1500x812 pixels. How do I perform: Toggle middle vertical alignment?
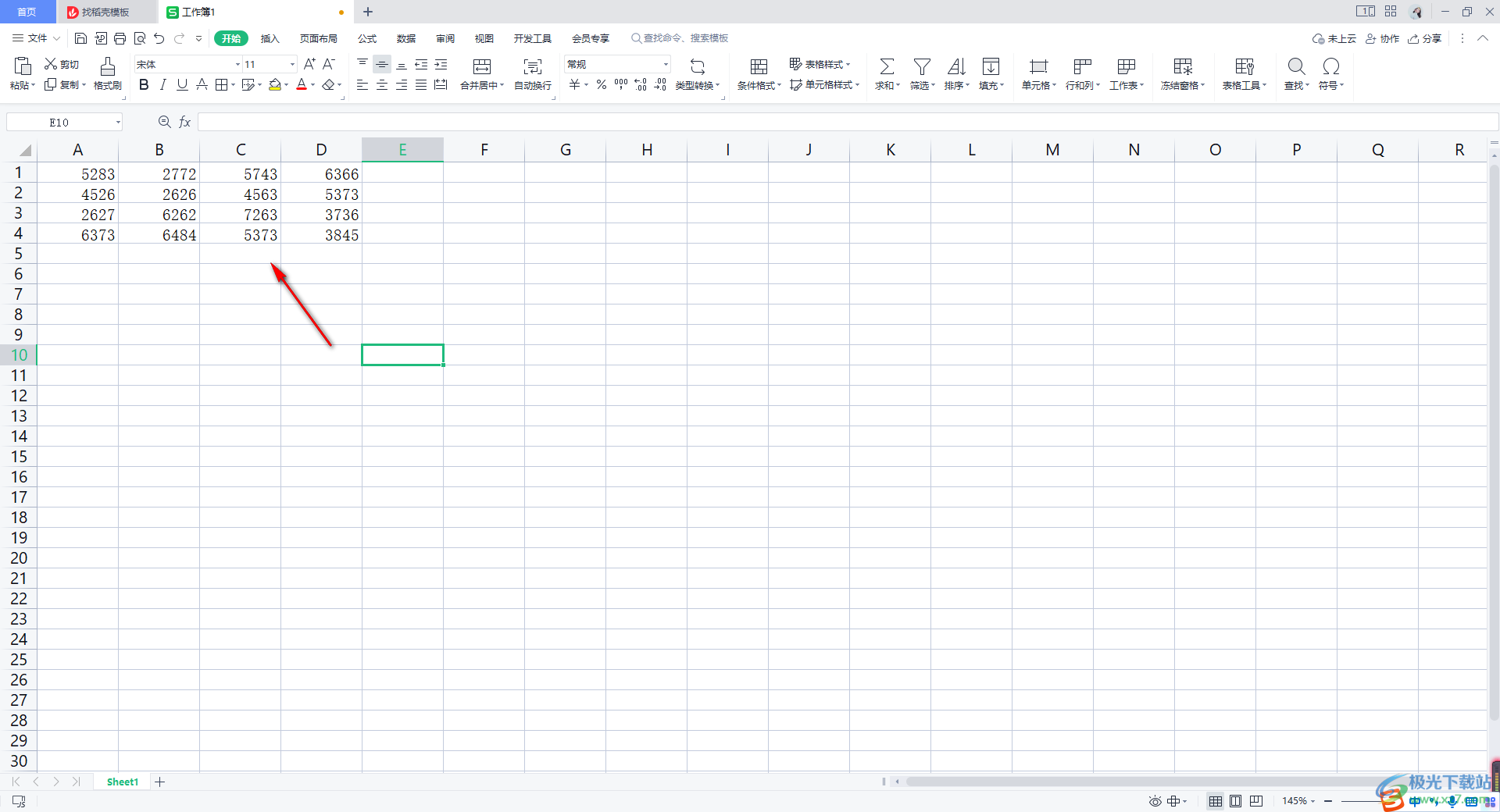click(x=382, y=64)
